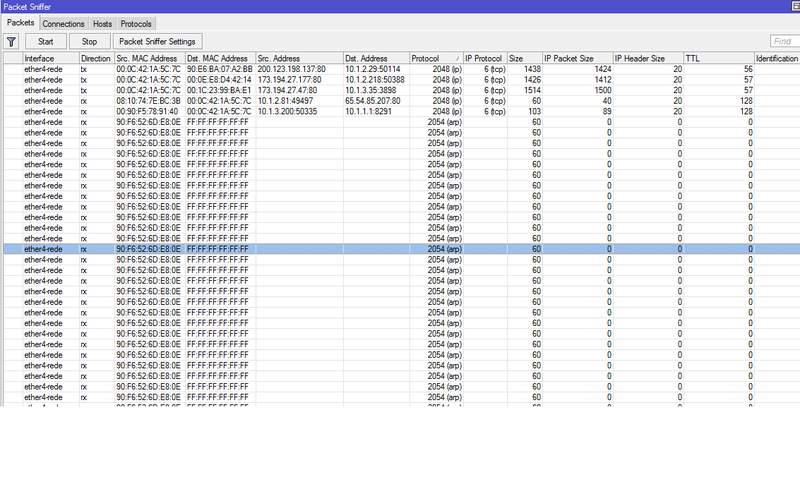
Task: Open the Protocols tab
Action: 136,24
